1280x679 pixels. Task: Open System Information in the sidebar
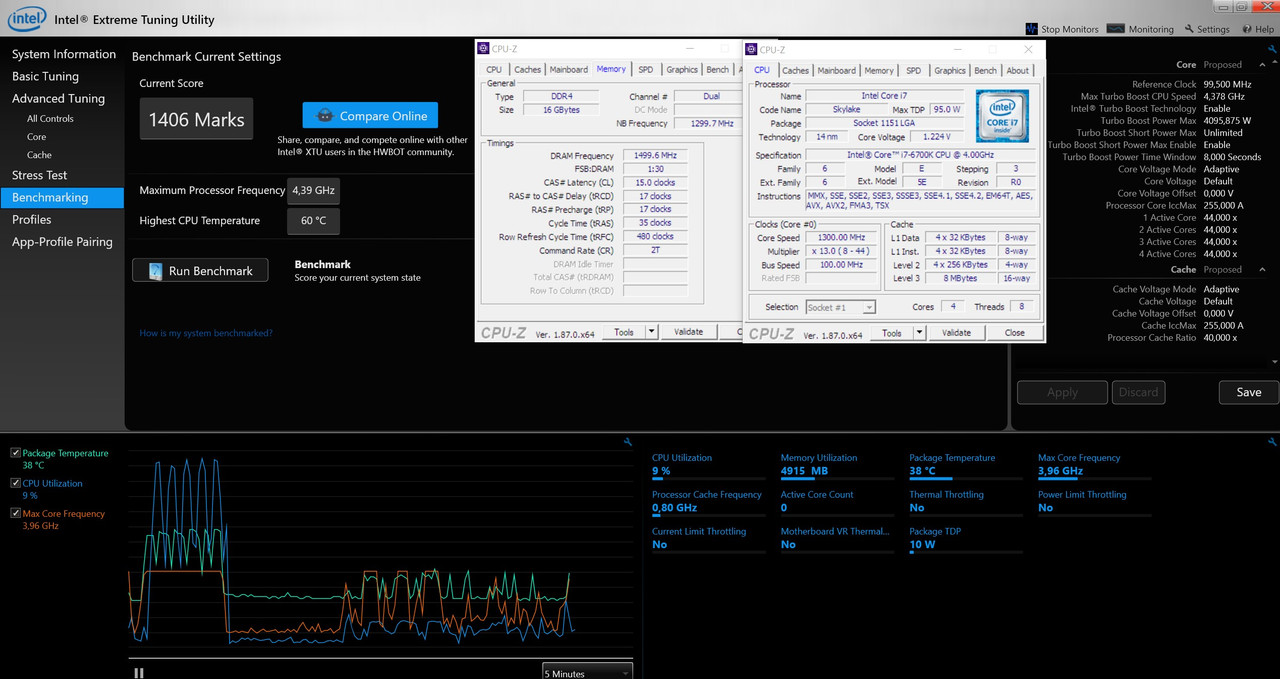tap(64, 54)
